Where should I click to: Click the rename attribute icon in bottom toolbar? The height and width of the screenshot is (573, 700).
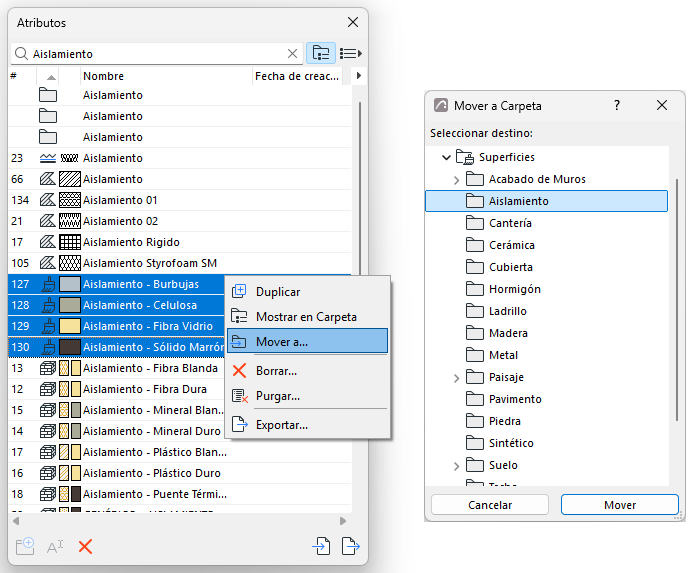(55, 547)
